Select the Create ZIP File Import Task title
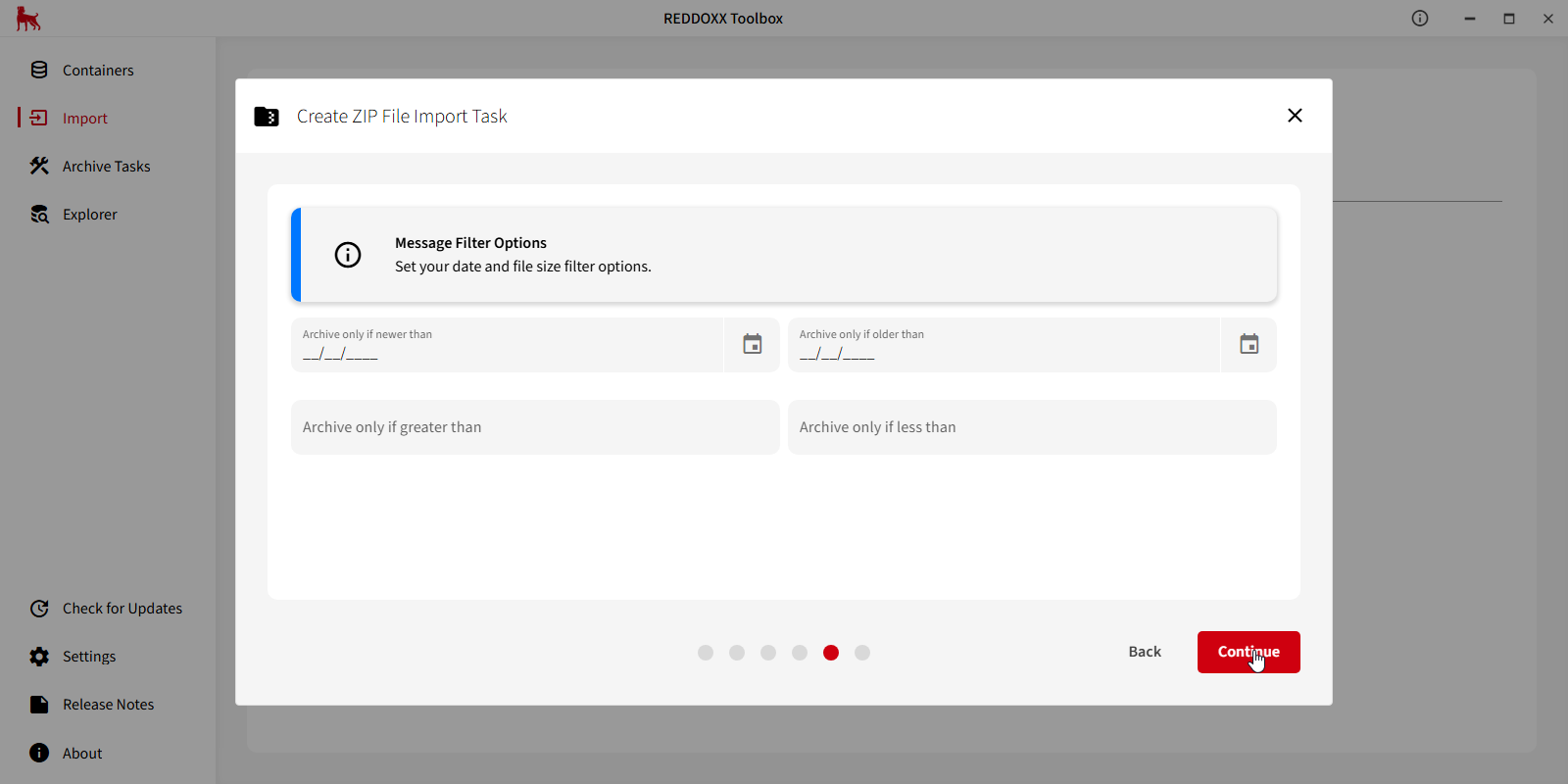Image resolution: width=1568 pixels, height=784 pixels. 402,117
